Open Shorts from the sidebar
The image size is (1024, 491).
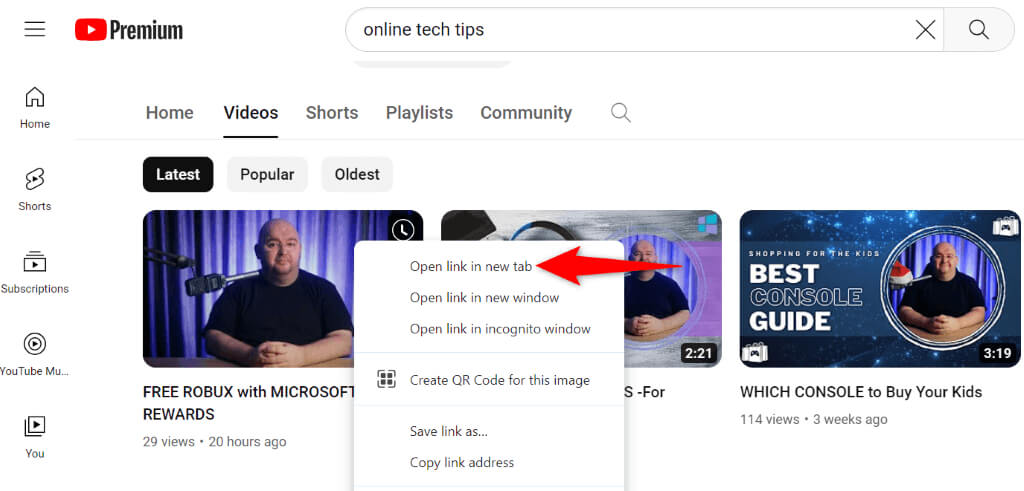point(35,190)
